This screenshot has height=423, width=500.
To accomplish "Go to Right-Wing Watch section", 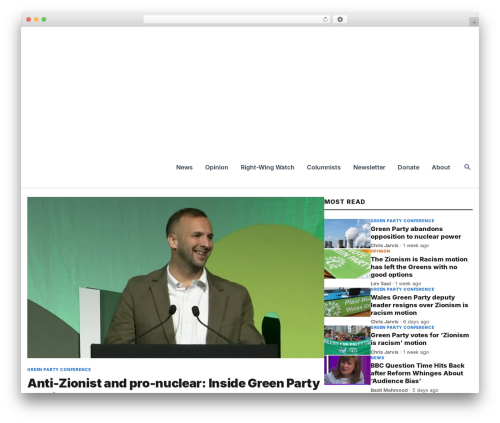I will (x=267, y=167).
